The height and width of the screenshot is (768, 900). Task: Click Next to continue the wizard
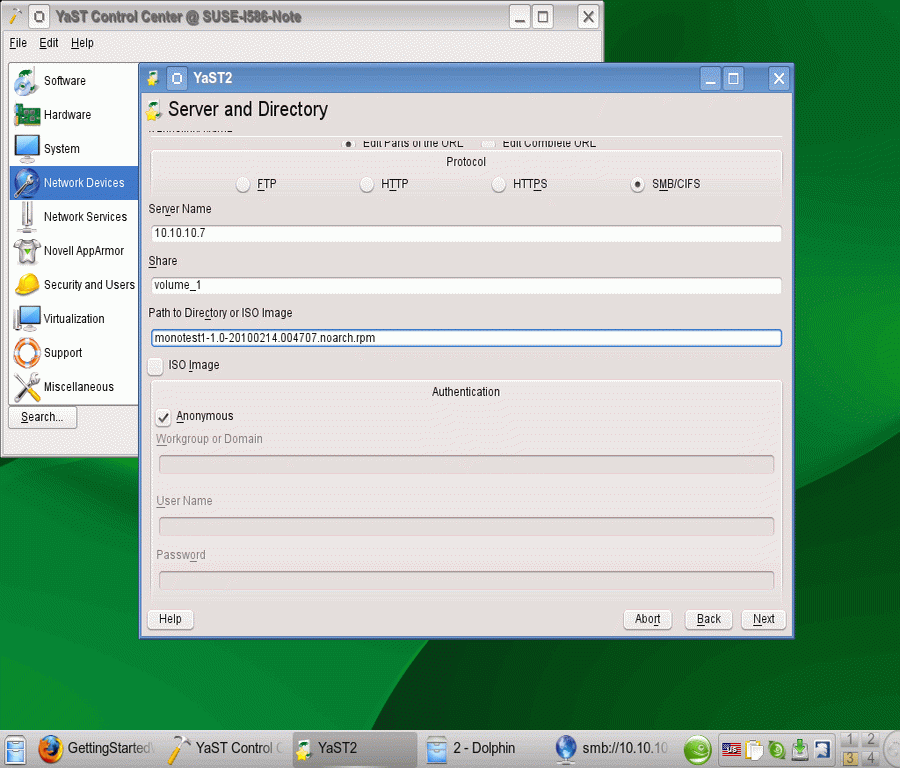763,619
